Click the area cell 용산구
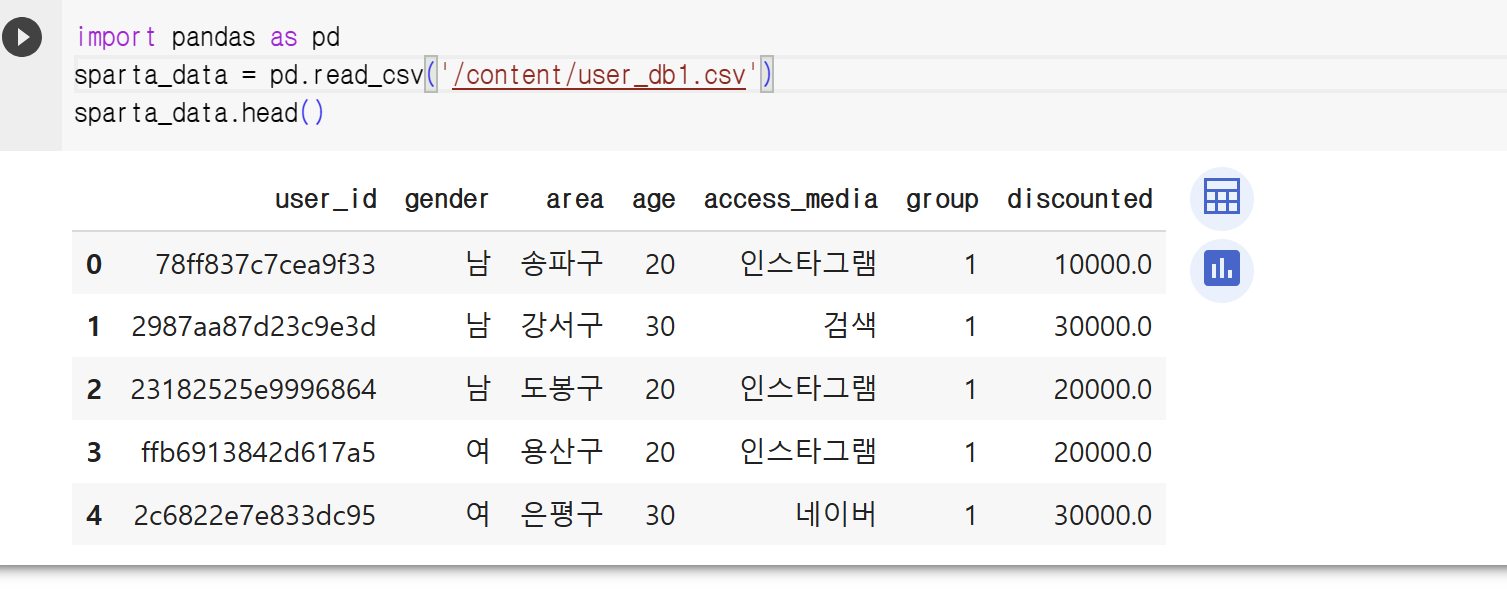1507x605 pixels. click(x=562, y=453)
